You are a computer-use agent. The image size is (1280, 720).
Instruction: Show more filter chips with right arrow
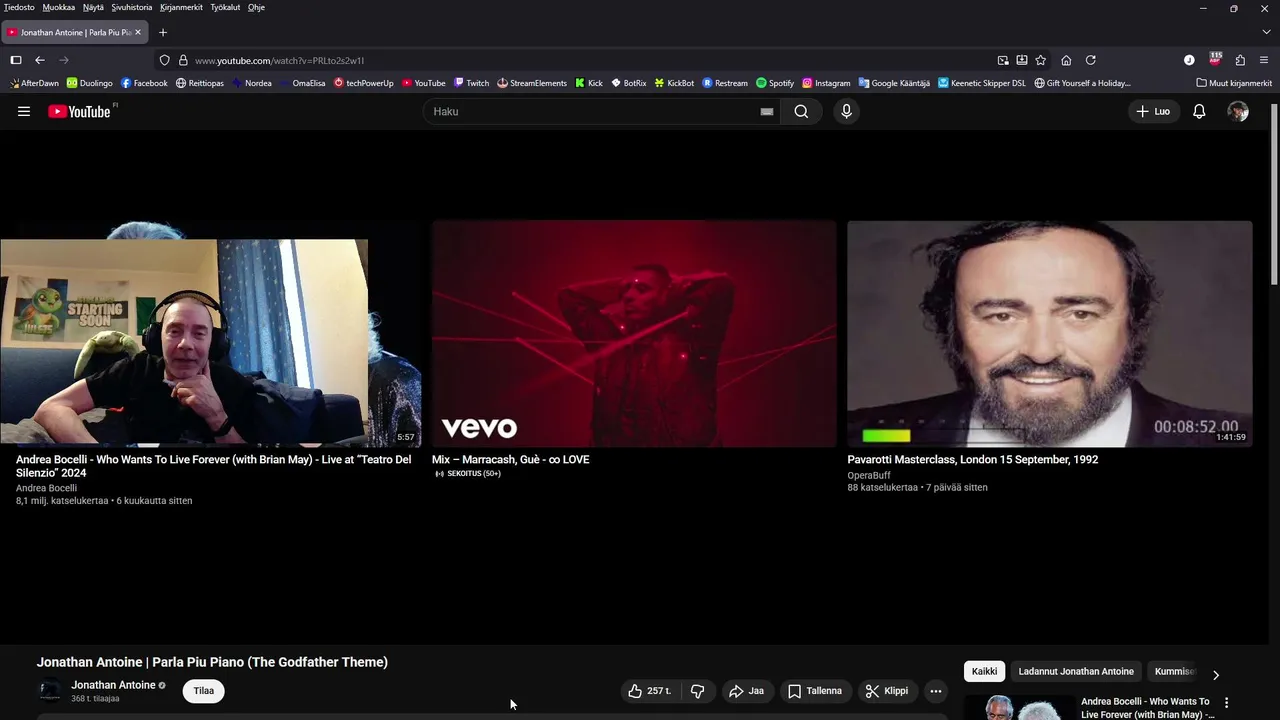(1216, 675)
